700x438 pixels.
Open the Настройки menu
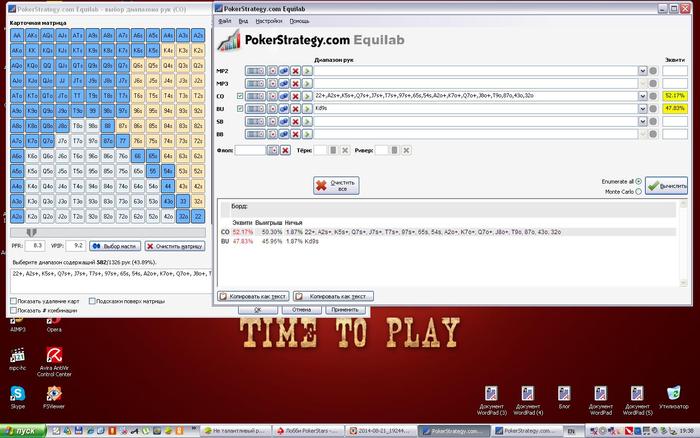click(269, 21)
